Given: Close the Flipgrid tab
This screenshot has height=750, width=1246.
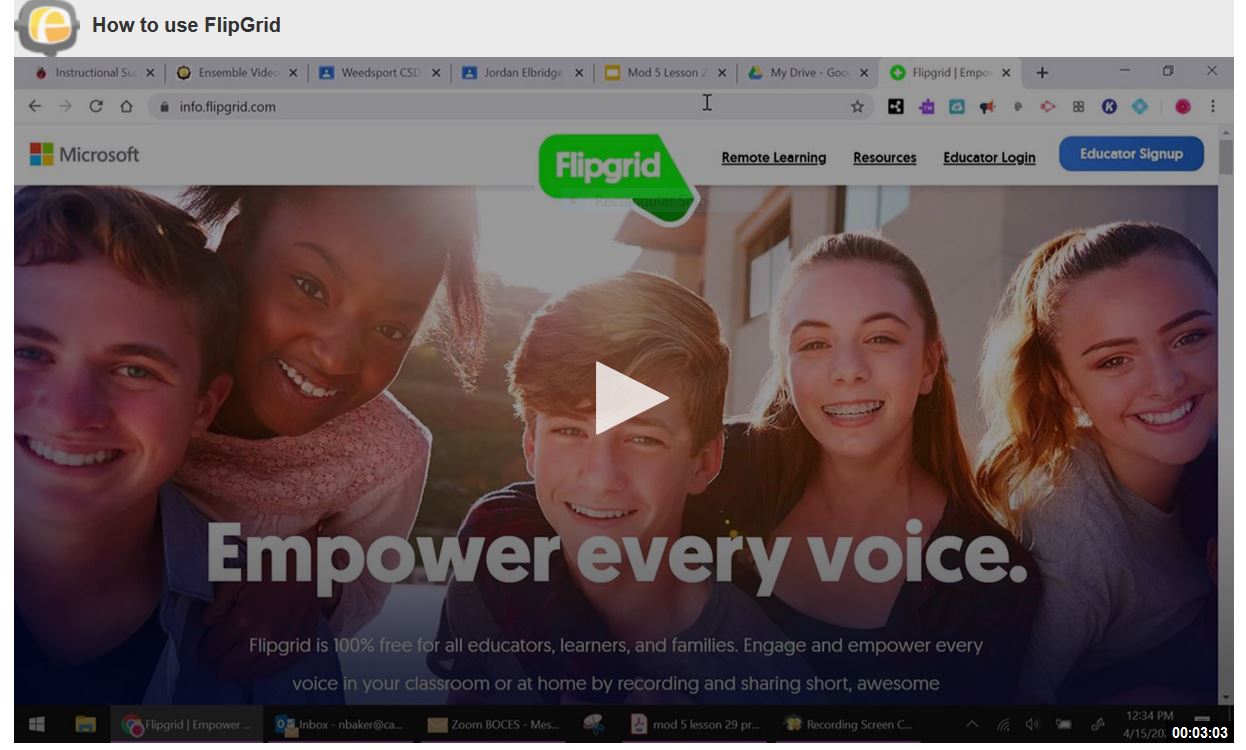Looking at the screenshot, I should click(1006, 72).
